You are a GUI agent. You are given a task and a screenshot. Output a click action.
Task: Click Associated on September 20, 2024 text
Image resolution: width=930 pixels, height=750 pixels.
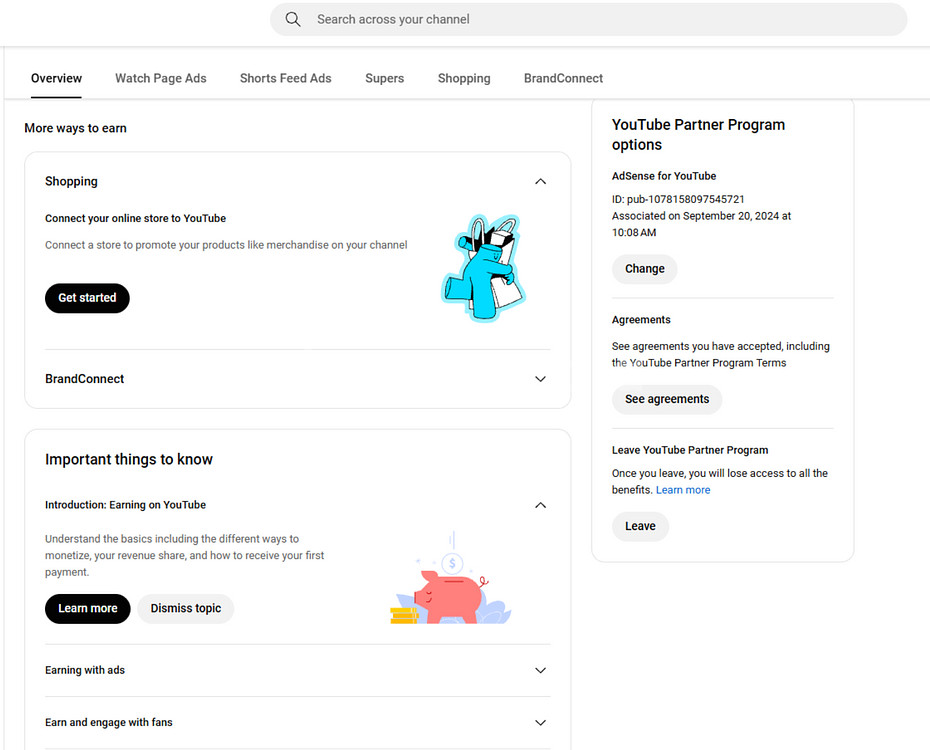702,224
